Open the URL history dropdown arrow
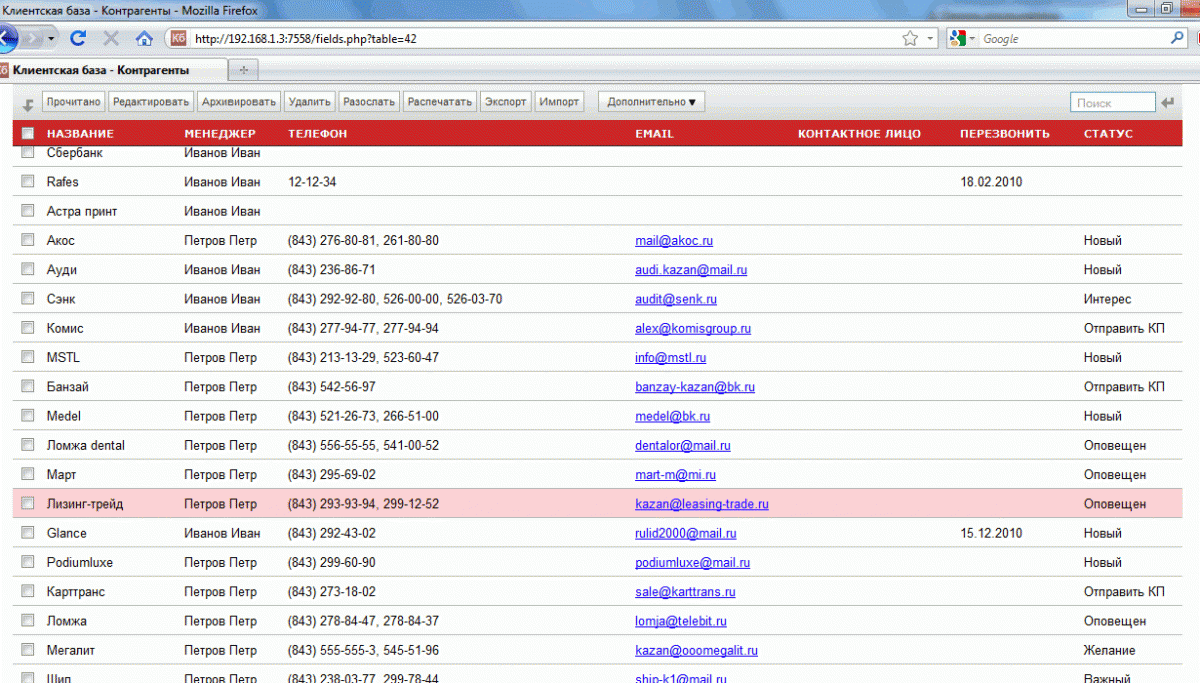 point(931,38)
